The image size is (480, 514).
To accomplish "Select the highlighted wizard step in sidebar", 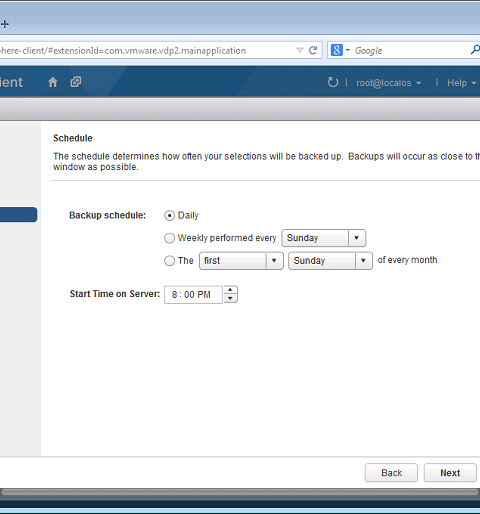I will (18, 215).
